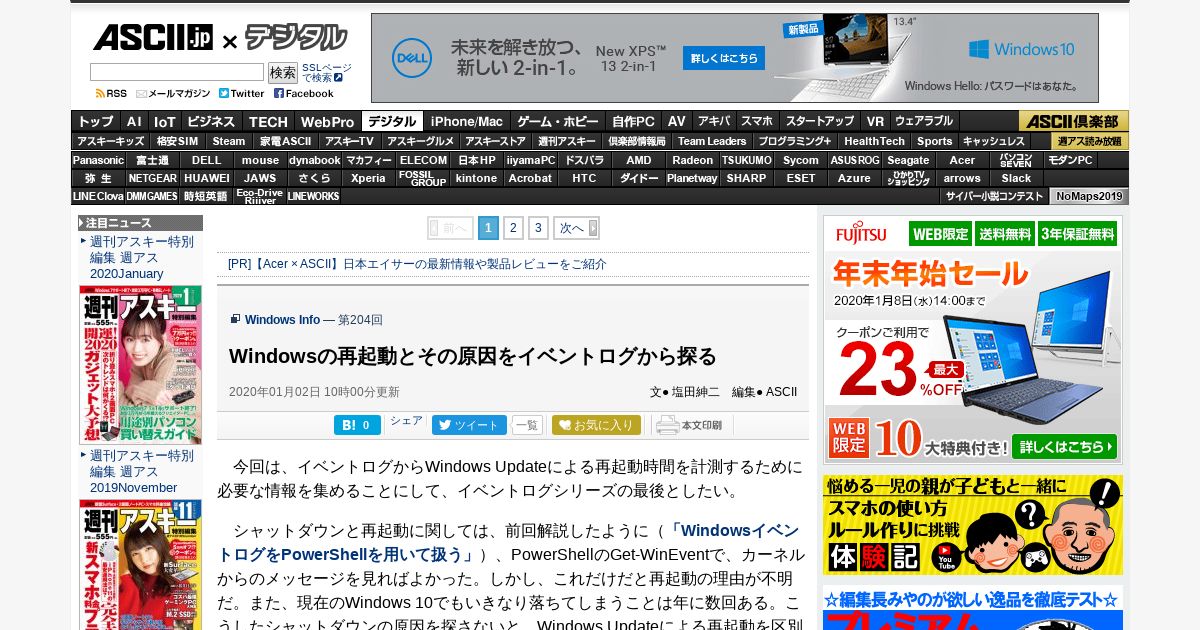Open the AI navigation tab
The height and width of the screenshot is (630, 1200).
click(134, 121)
